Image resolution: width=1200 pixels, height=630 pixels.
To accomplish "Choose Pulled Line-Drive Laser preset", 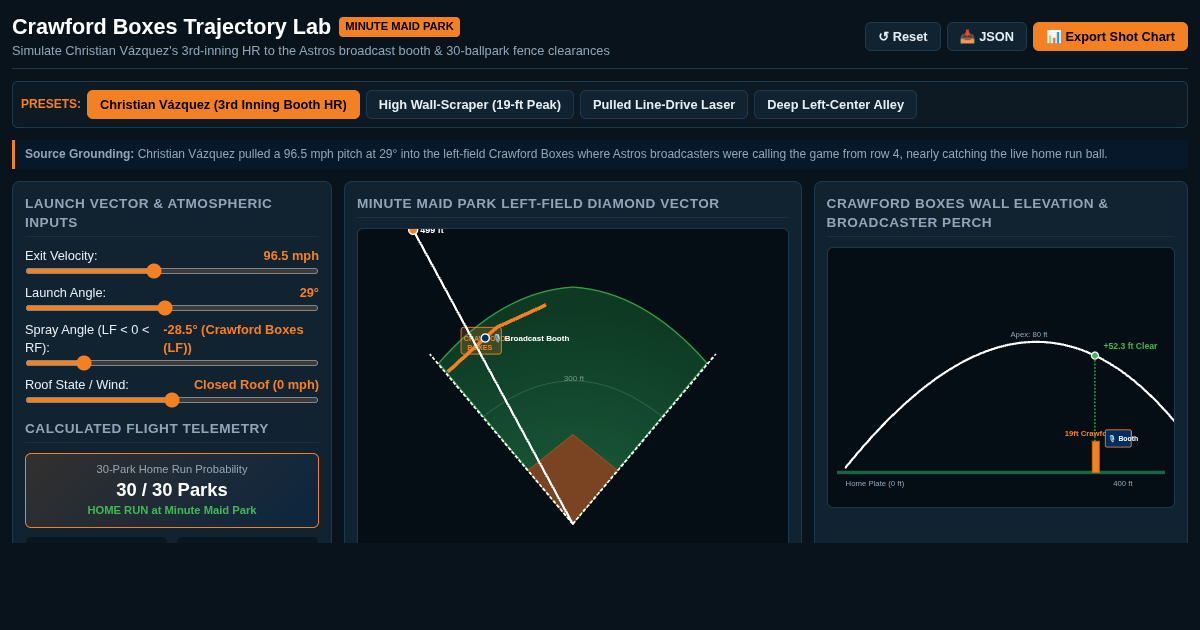I will click(x=664, y=105).
